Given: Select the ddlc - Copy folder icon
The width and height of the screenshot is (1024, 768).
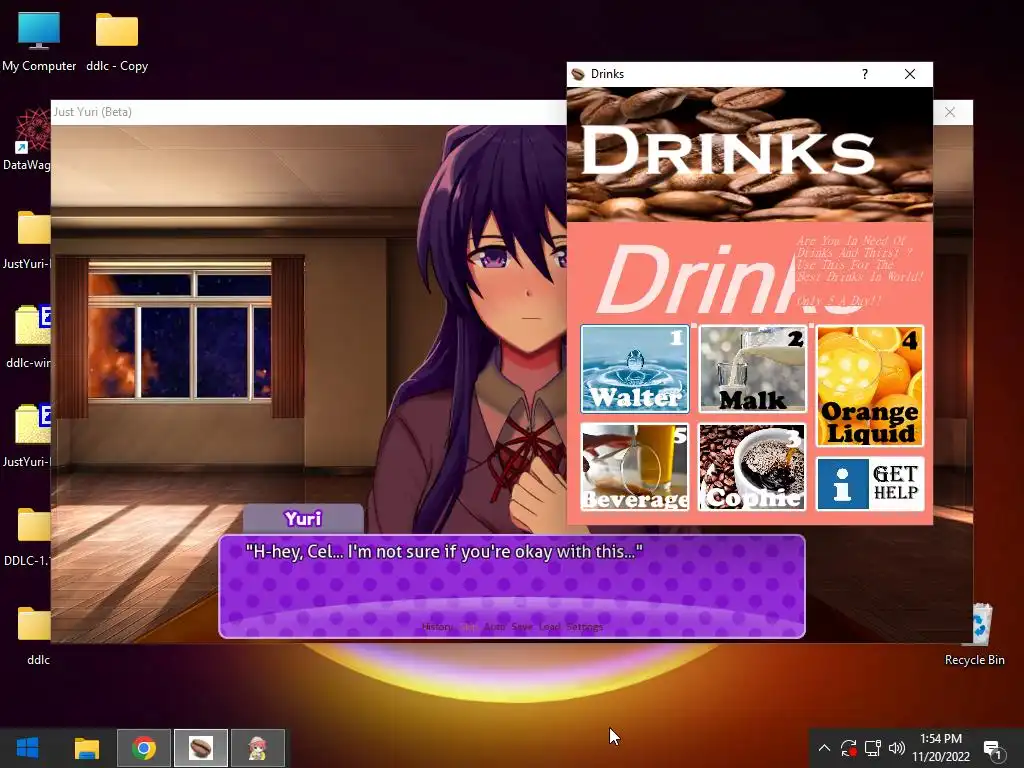Looking at the screenshot, I should point(117,42).
